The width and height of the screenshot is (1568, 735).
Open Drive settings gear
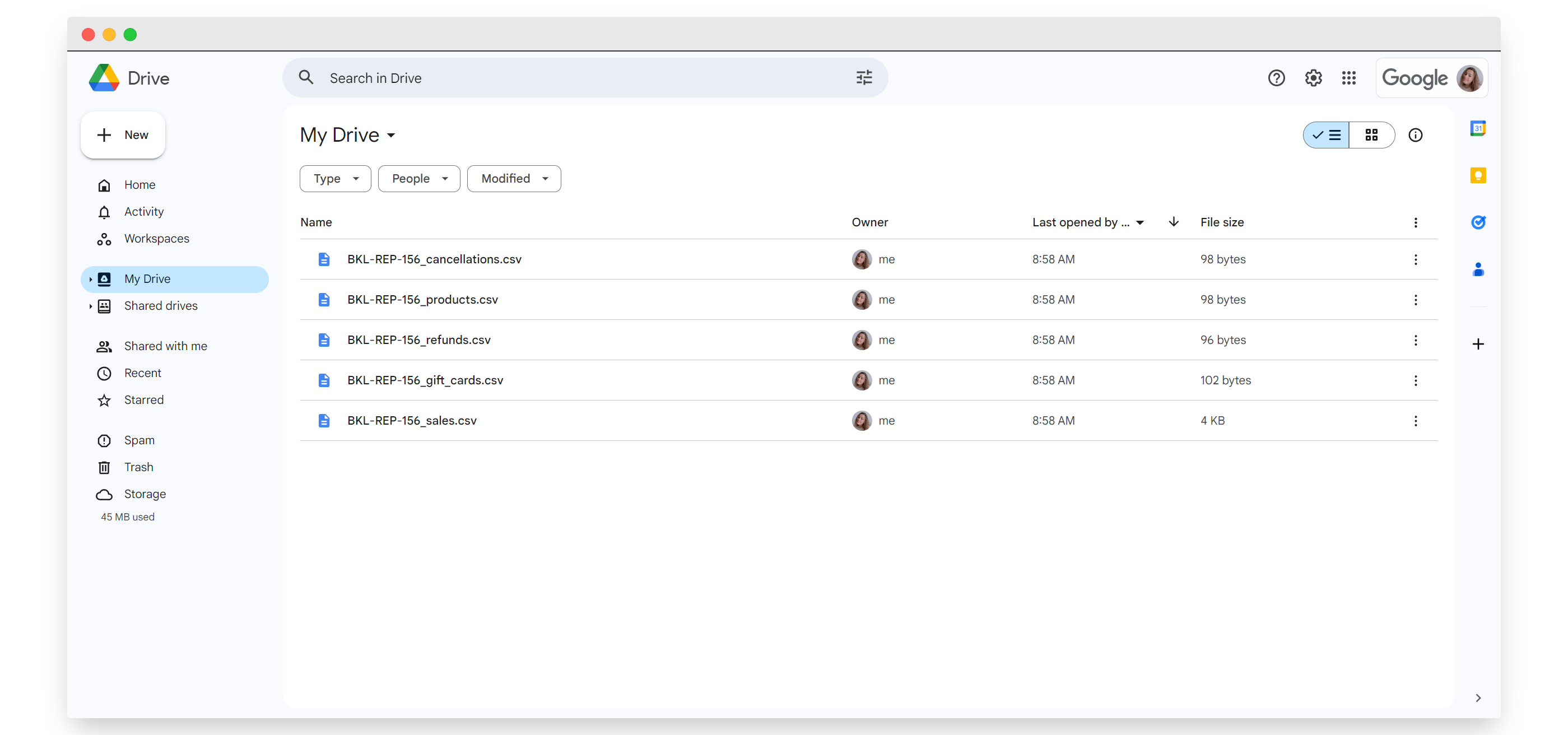coord(1313,77)
